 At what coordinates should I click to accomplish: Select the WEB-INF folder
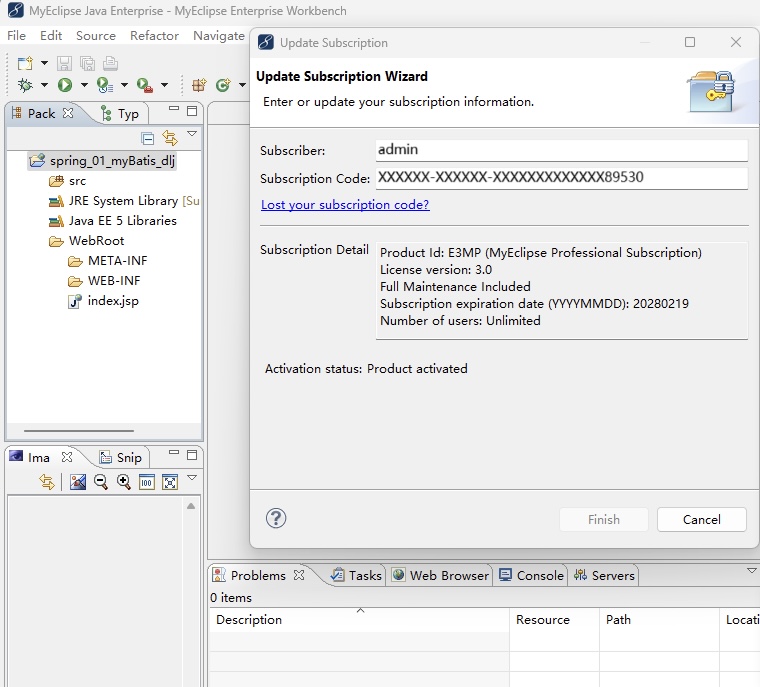pos(104,281)
